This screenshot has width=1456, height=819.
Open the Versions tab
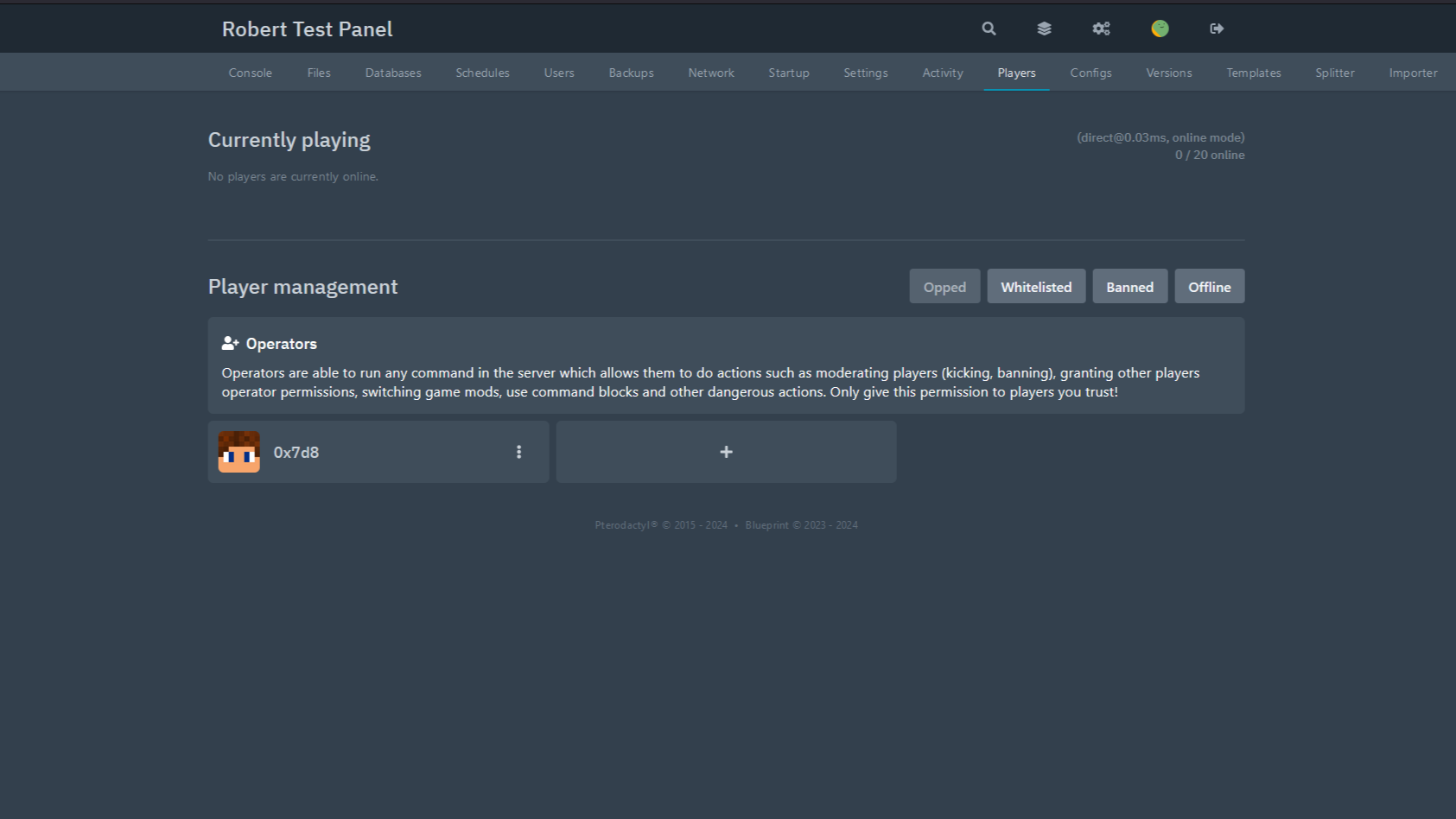pos(1168,73)
